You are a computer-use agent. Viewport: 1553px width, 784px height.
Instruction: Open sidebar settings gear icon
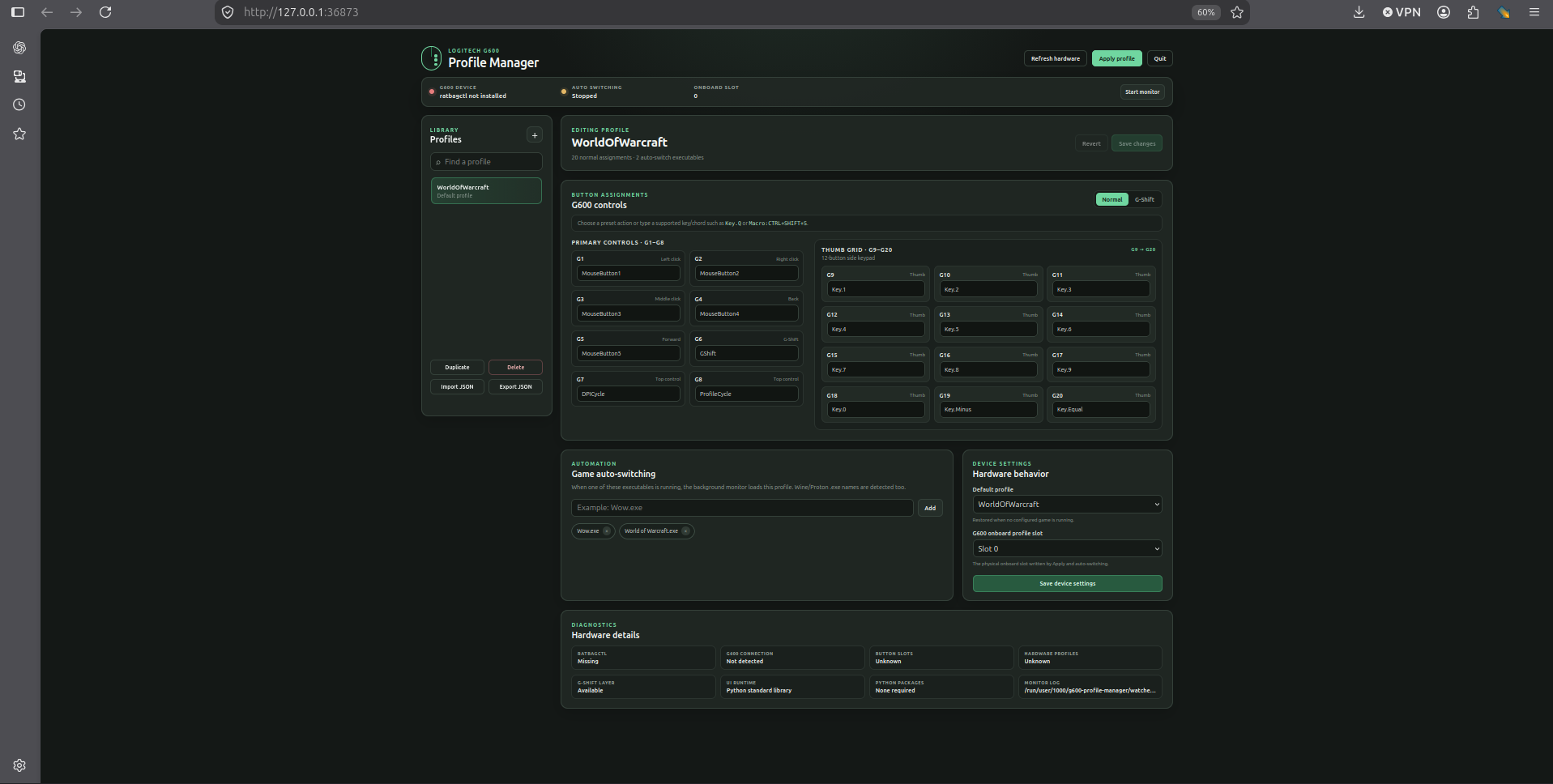(19, 765)
